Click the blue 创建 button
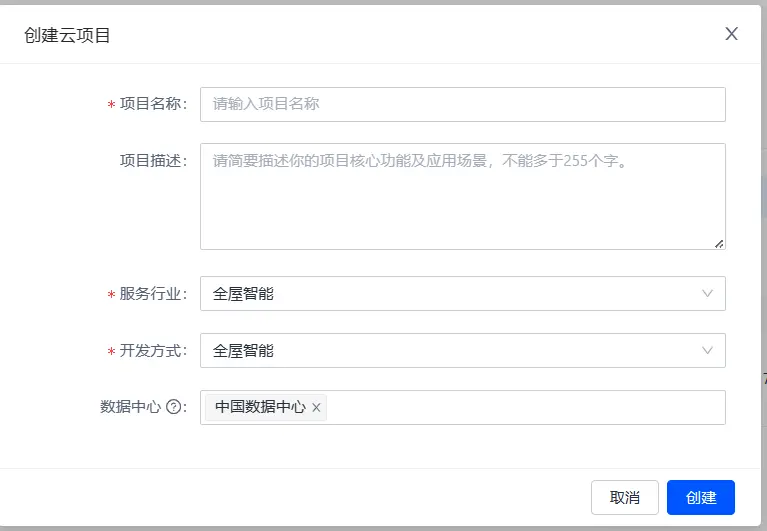This screenshot has height=531, width=767. tap(700, 497)
